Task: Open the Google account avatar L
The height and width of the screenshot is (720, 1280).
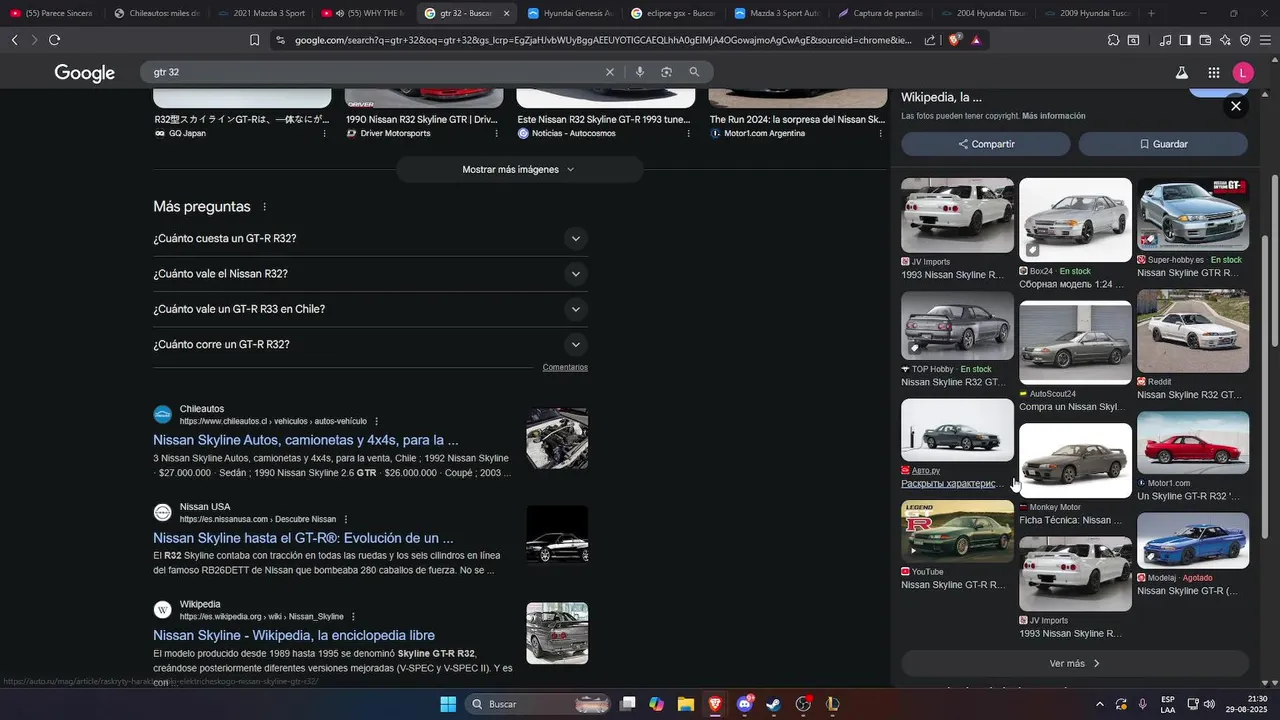Action: pos(1243,72)
